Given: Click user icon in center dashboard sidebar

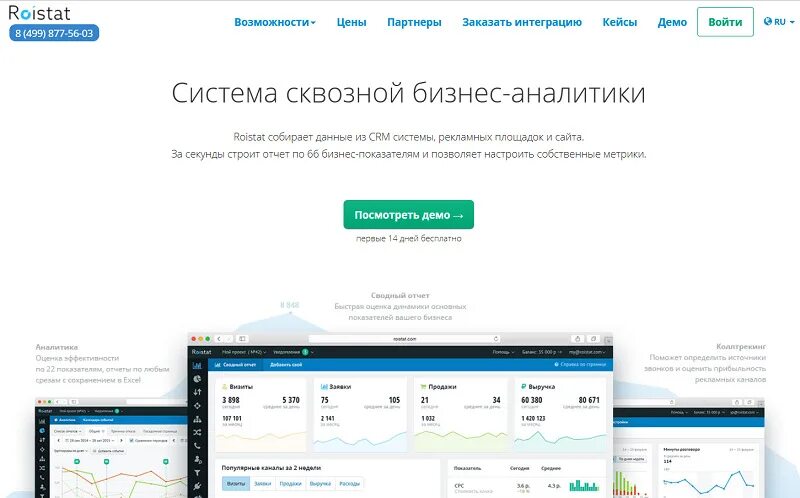Looking at the screenshot, I should [197, 459].
